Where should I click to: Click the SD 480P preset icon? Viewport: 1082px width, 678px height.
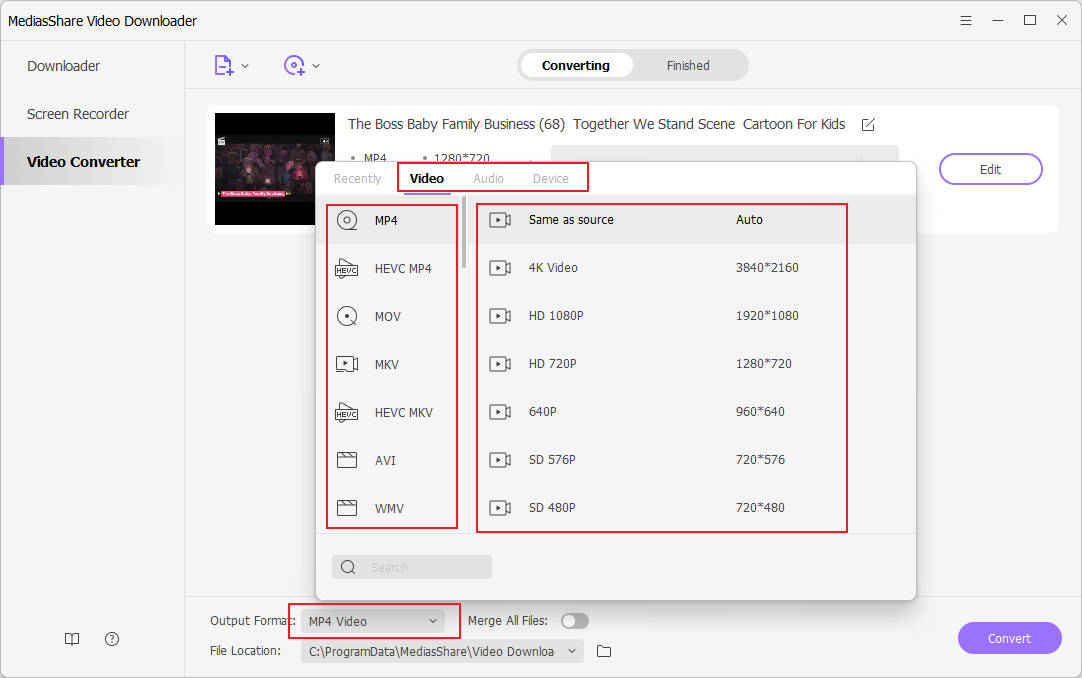point(500,508)
